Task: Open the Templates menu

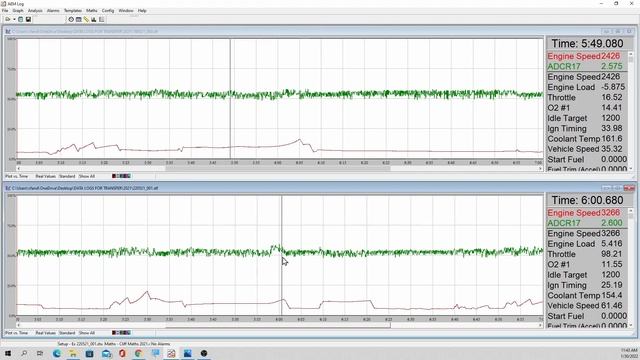Action: 73,11
